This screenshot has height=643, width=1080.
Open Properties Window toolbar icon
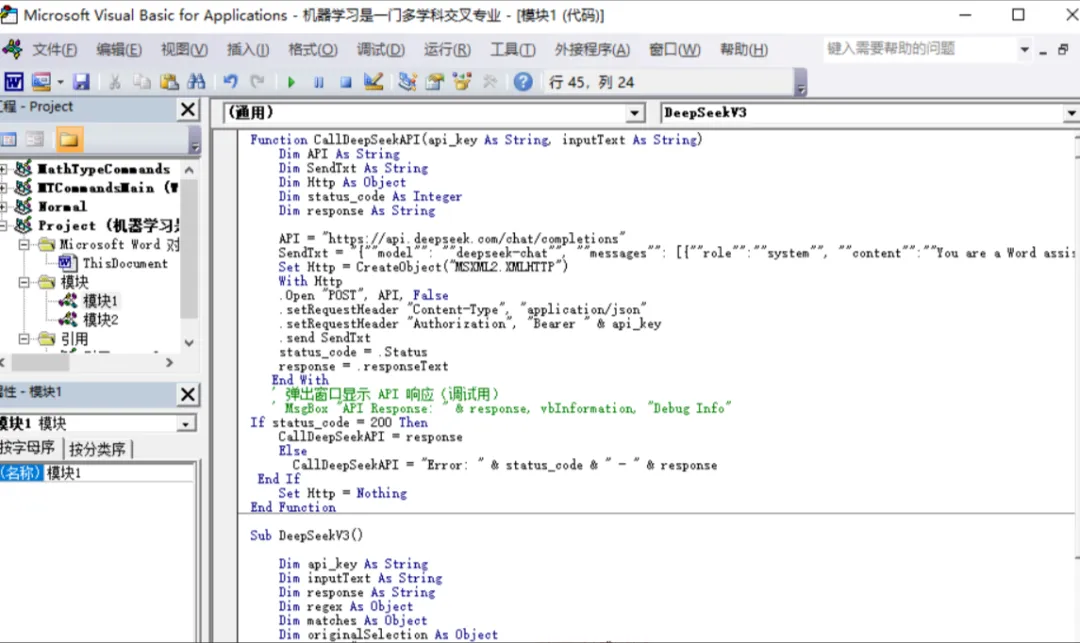[x=435, y=82]
